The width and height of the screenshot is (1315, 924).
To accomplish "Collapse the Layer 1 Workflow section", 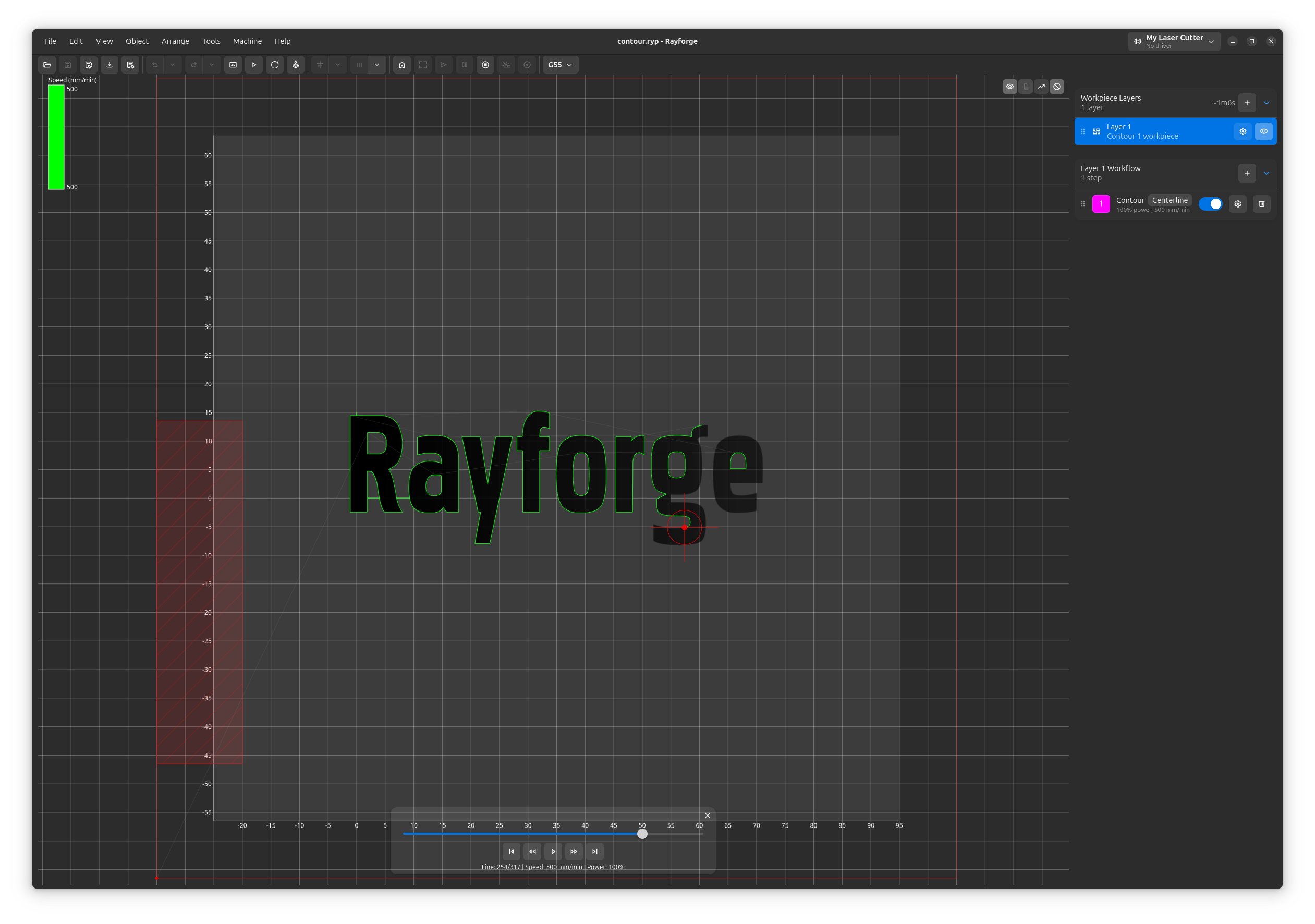I will [1267, 173].
